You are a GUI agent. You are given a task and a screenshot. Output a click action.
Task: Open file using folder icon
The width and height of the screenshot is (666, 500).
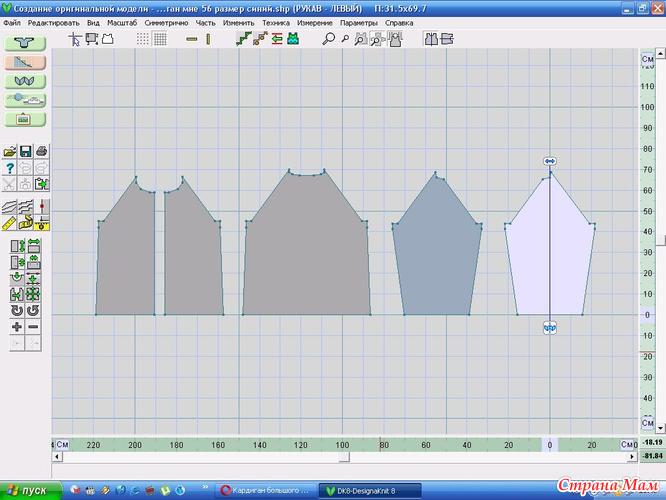coord(11,151)
